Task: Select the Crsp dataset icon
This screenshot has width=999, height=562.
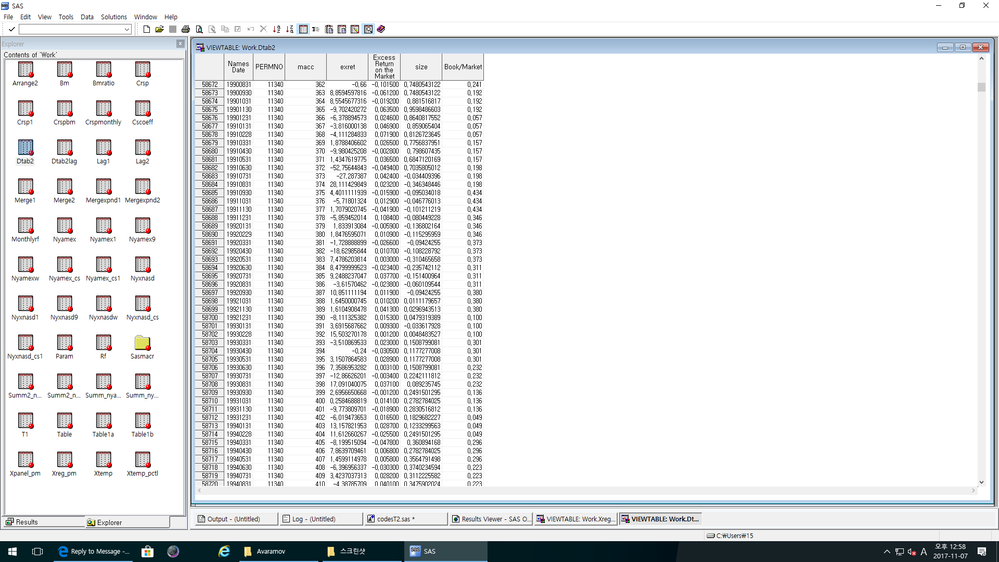Action: click(x=142, y=69)
